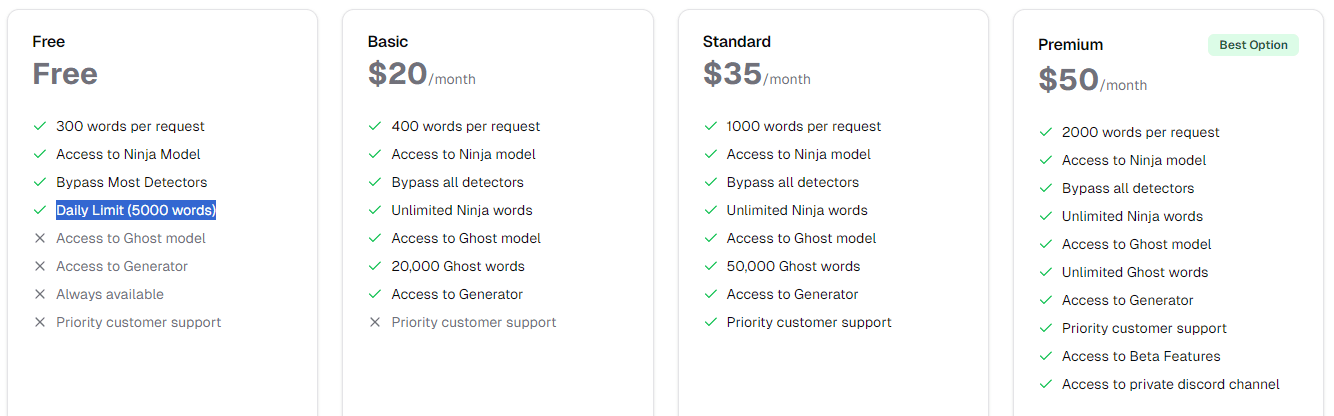This screenshot has width=1334, height=416.
Task: Click the checkmark next to 20,000 Ghost words
Action: (375, 266)
